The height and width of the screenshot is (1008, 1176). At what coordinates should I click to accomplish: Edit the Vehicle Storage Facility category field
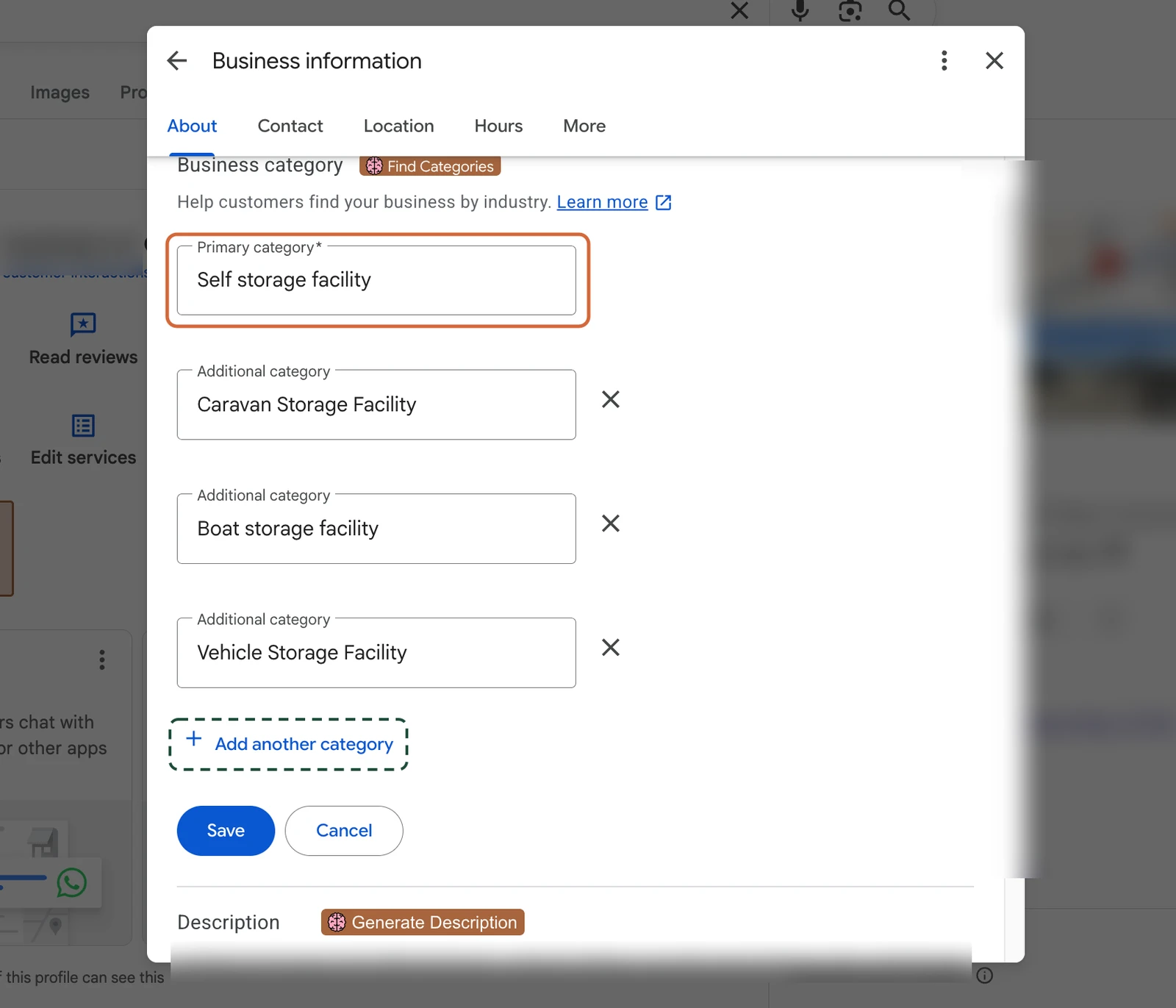376,653
